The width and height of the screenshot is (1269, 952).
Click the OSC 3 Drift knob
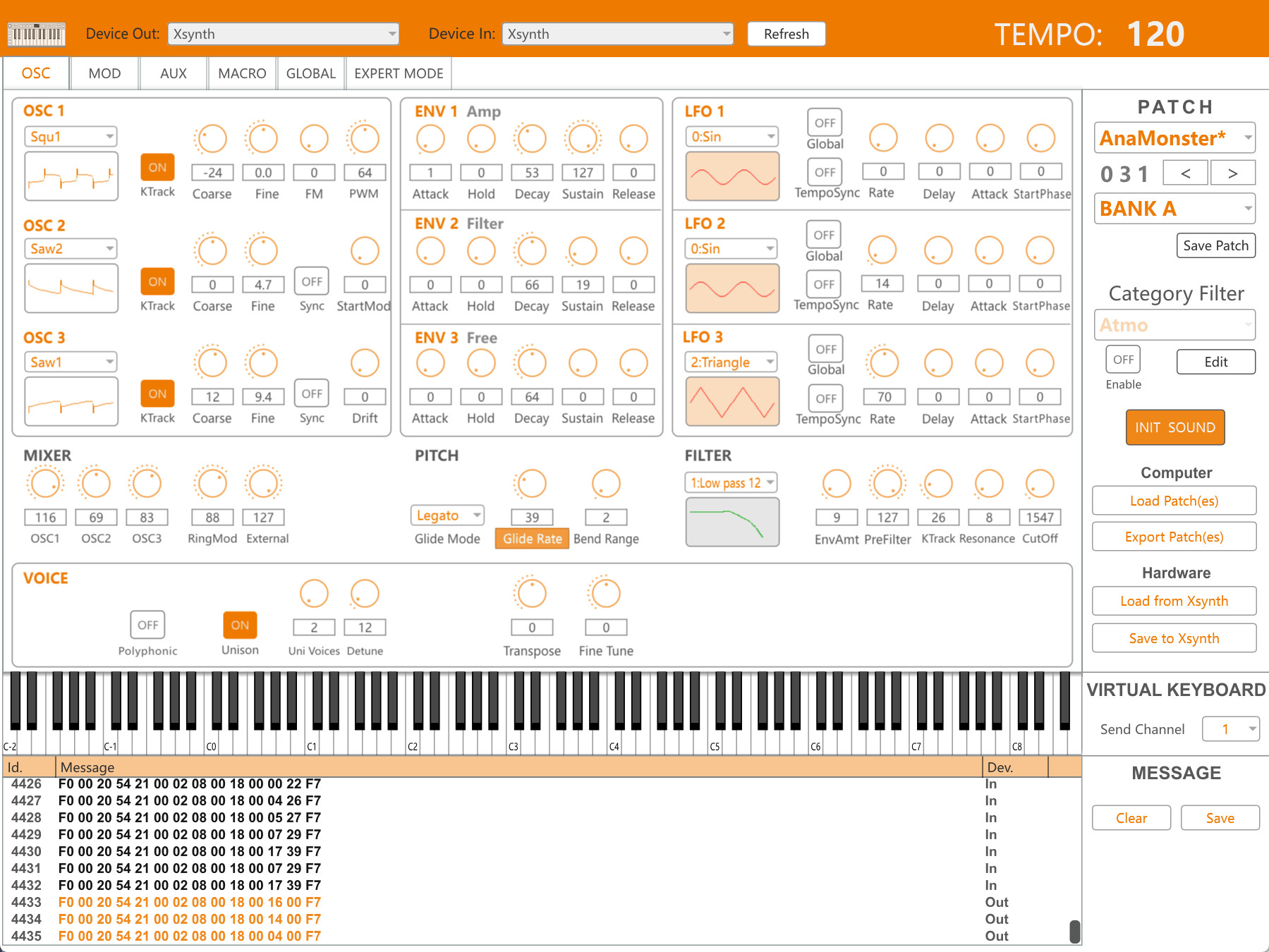pyautogui.click(x=365, y=363)
